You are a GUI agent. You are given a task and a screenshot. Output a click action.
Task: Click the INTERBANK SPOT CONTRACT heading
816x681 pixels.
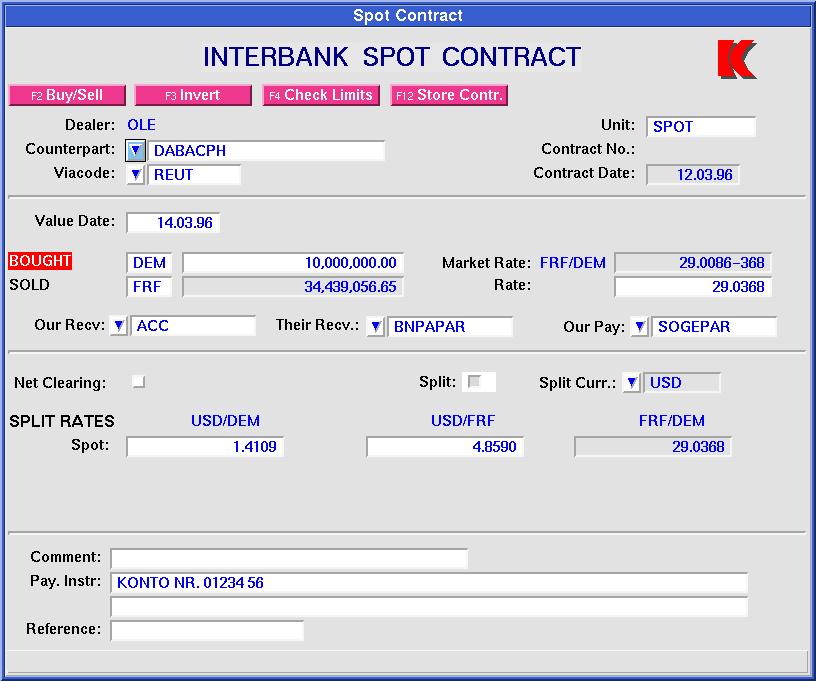coord(392,57)
